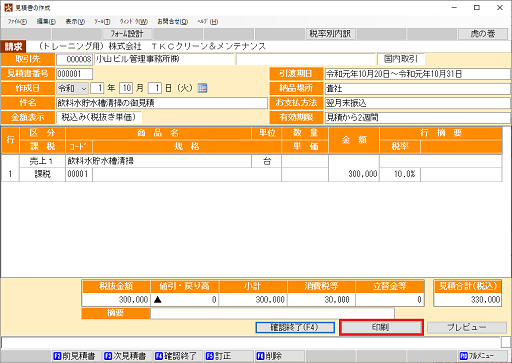Click the 金額表示 value 税込み(税抜き単価)

(x=99, y=117)
